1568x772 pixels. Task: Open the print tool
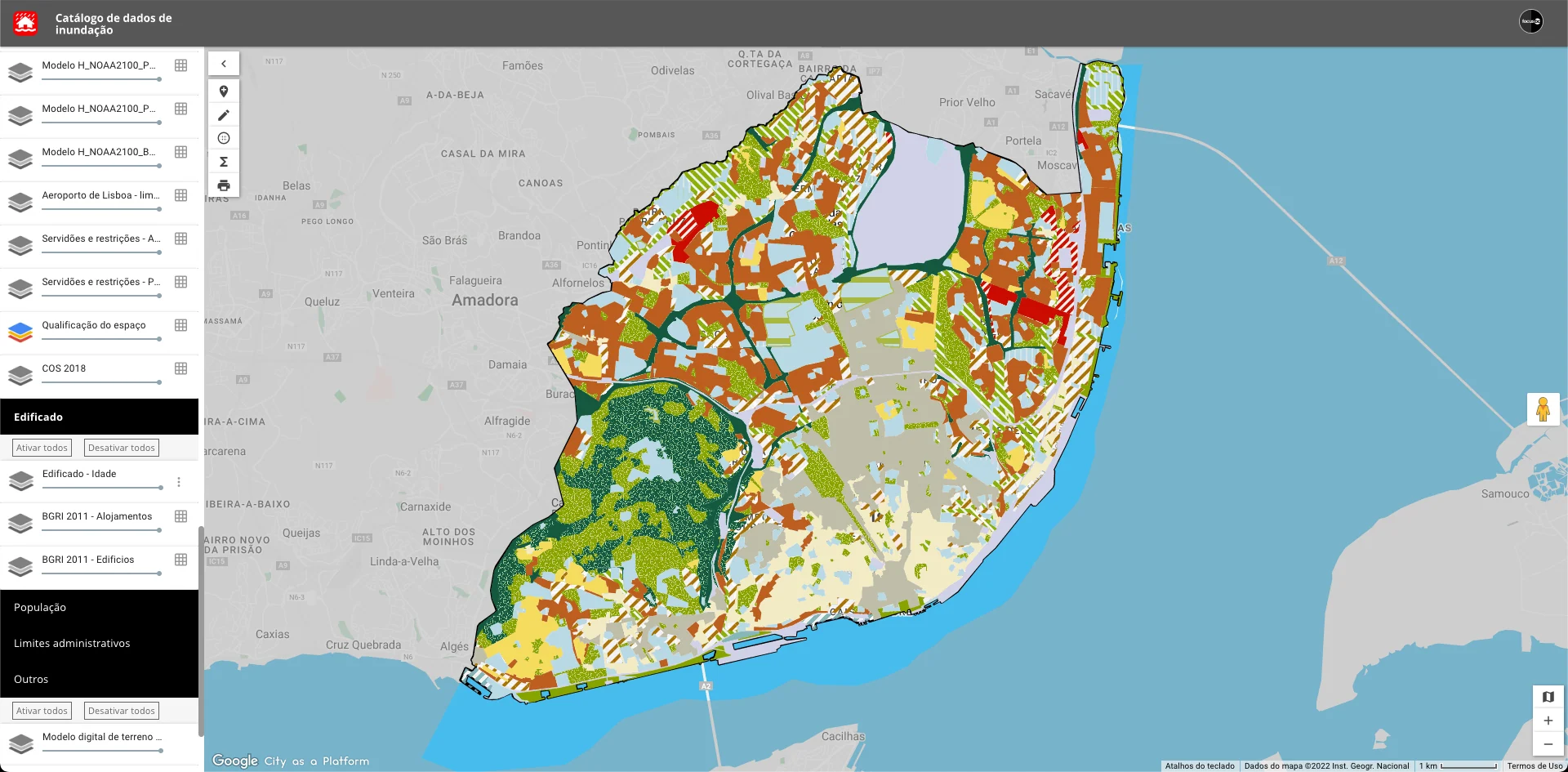[224, 185]
